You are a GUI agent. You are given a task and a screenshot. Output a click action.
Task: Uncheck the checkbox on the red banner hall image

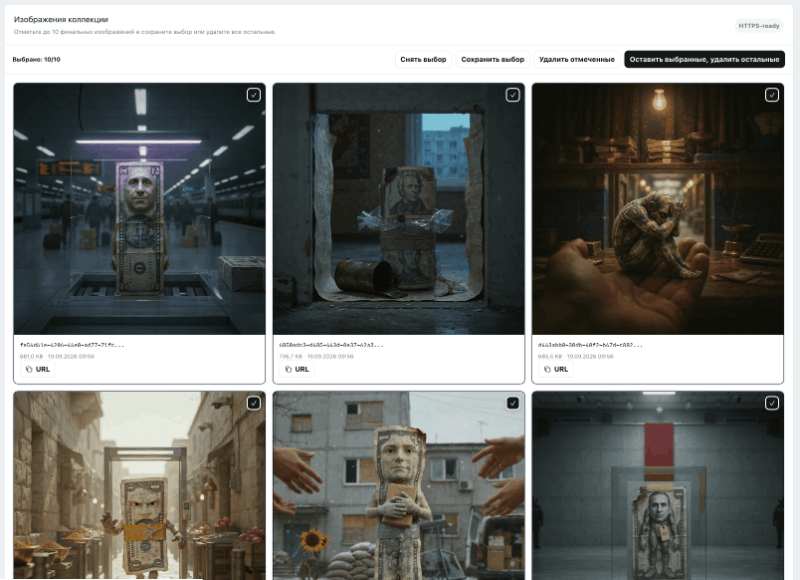click(x=772, y=404)
